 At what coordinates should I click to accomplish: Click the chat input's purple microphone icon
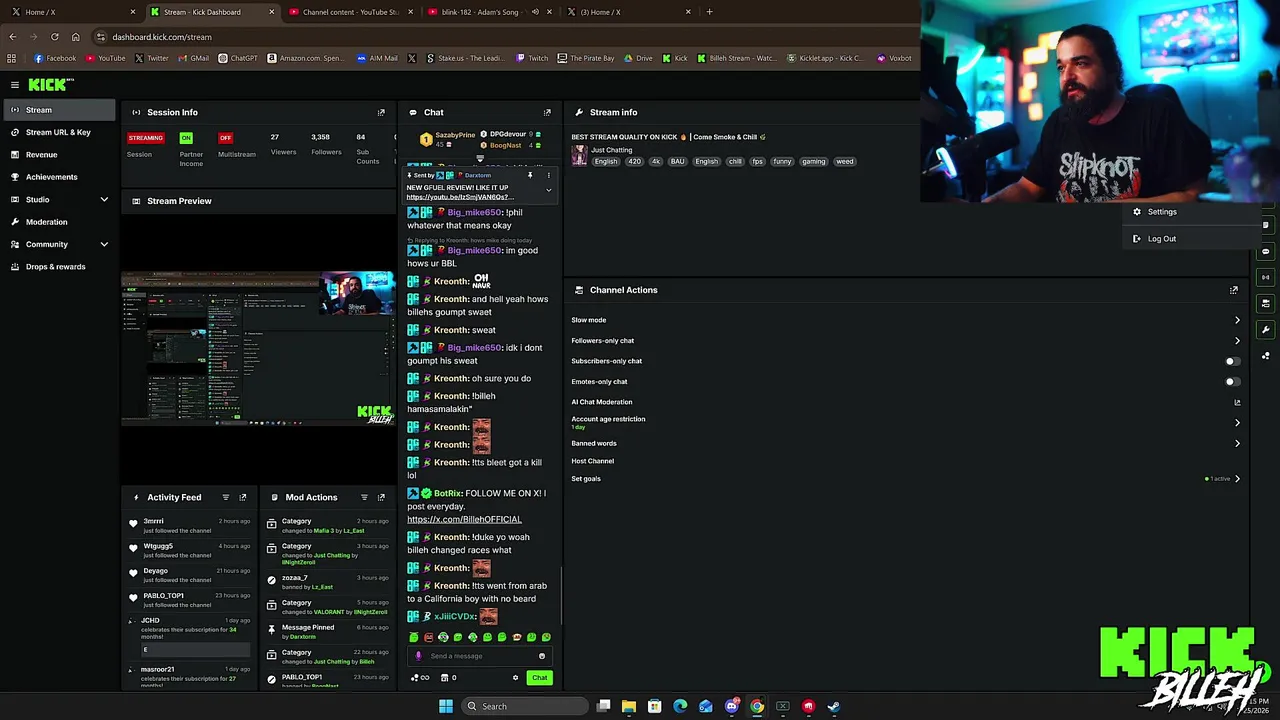point(419,656)
